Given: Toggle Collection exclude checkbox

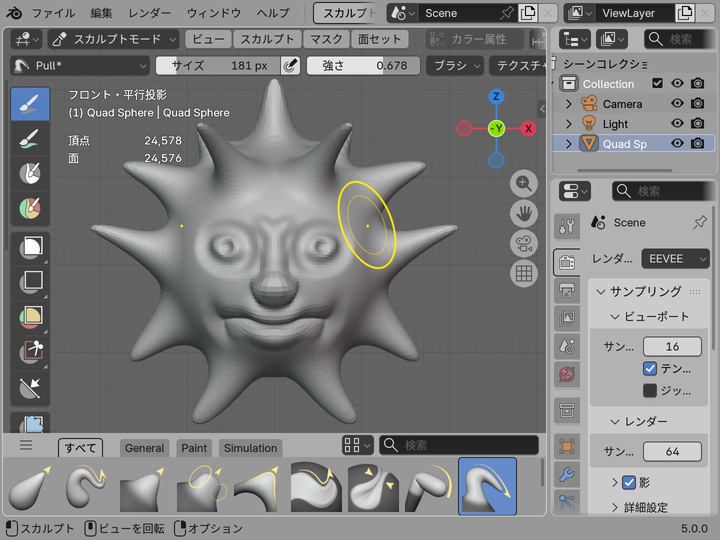Looking at the screenshot, I should tap(658, 83).
